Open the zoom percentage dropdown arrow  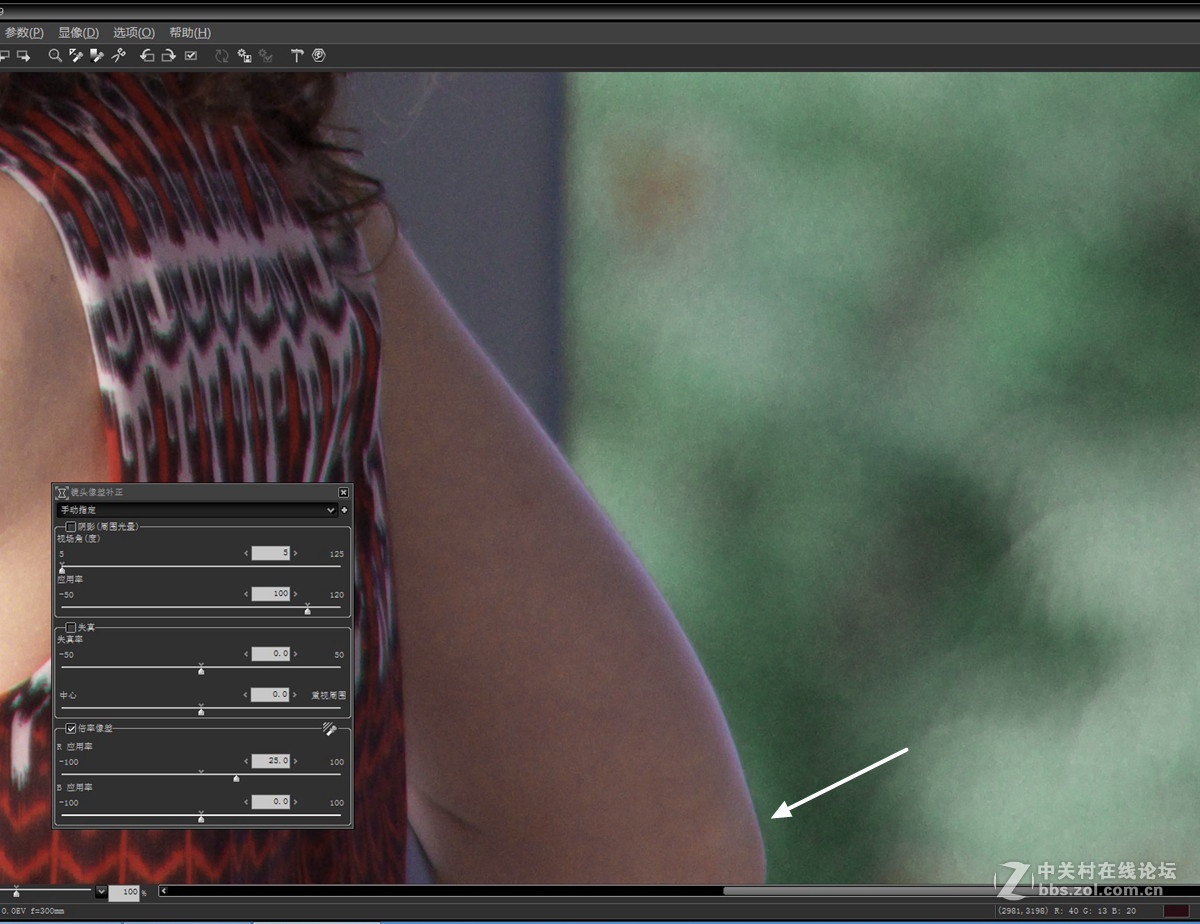101,891
